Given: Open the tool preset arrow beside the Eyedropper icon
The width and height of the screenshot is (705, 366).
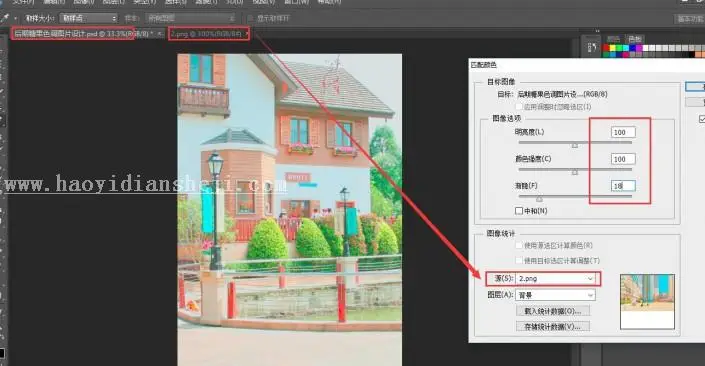Looking at the screenshot, I should pos(16,18).
